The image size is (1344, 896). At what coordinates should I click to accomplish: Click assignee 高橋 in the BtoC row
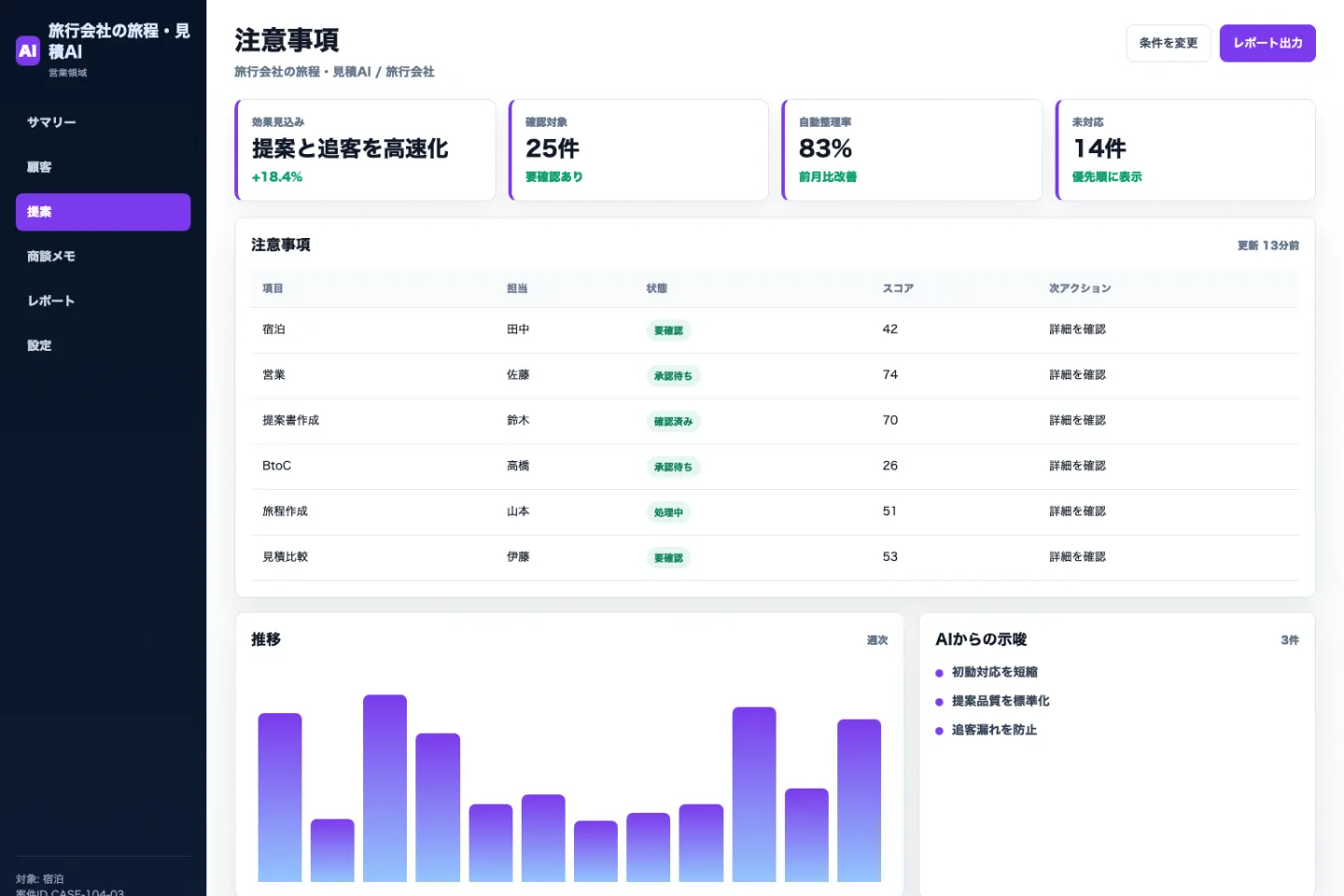click(518, 466)
